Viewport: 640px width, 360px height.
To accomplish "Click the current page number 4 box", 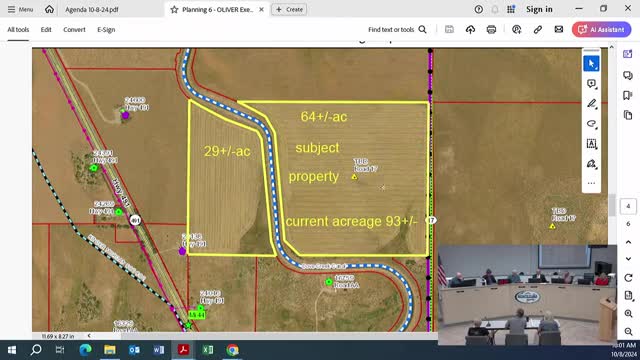I will click(628, 206).
